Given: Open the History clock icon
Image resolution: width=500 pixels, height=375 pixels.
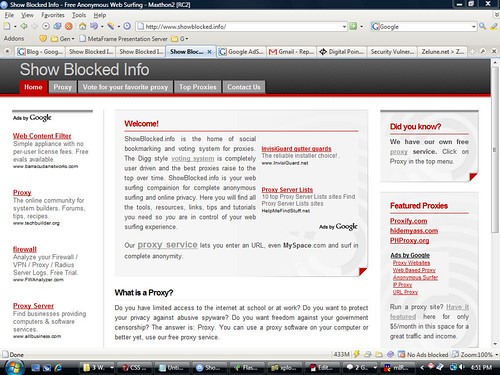Looking at the screenshot, I should [127, 26].
